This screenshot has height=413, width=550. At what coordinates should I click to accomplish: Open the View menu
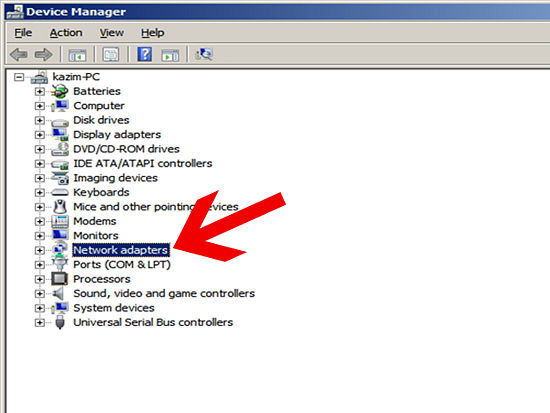[112, 33]
